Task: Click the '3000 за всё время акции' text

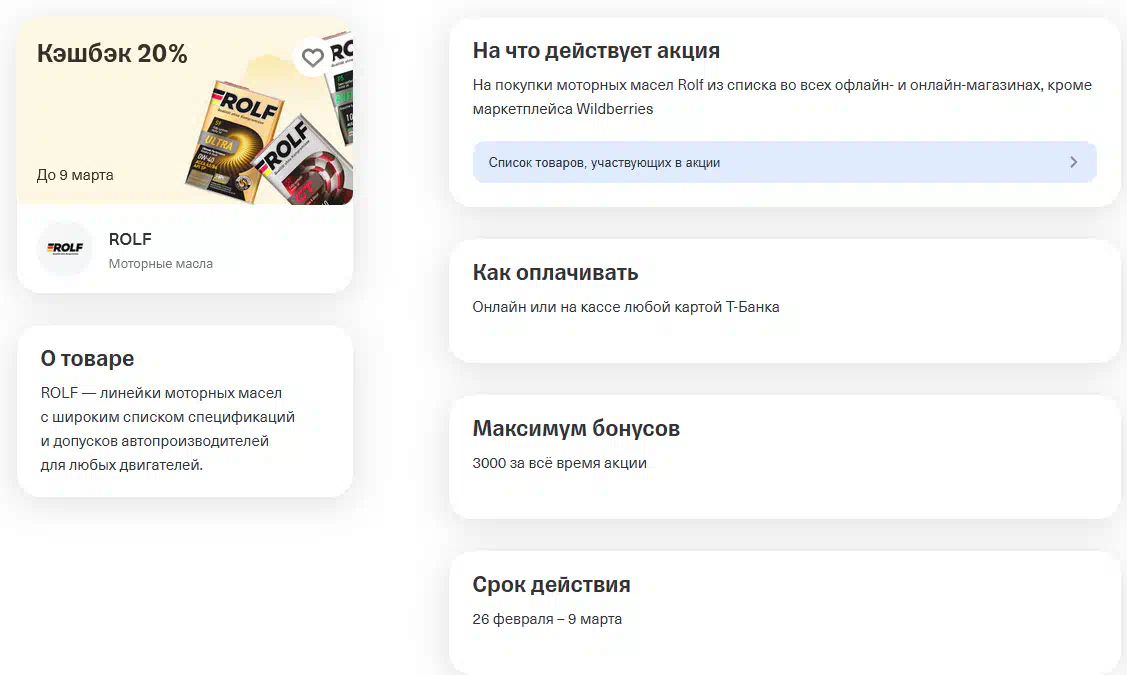Action: [559, 463]
